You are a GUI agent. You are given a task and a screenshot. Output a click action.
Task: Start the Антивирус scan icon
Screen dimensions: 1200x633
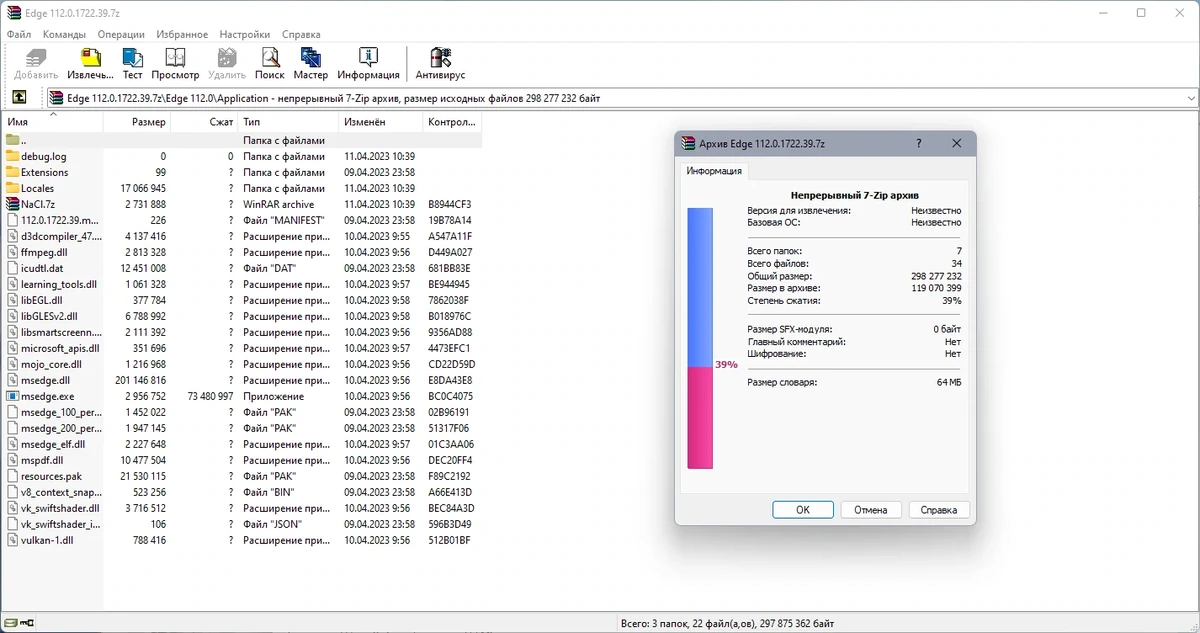click(440, 57)
